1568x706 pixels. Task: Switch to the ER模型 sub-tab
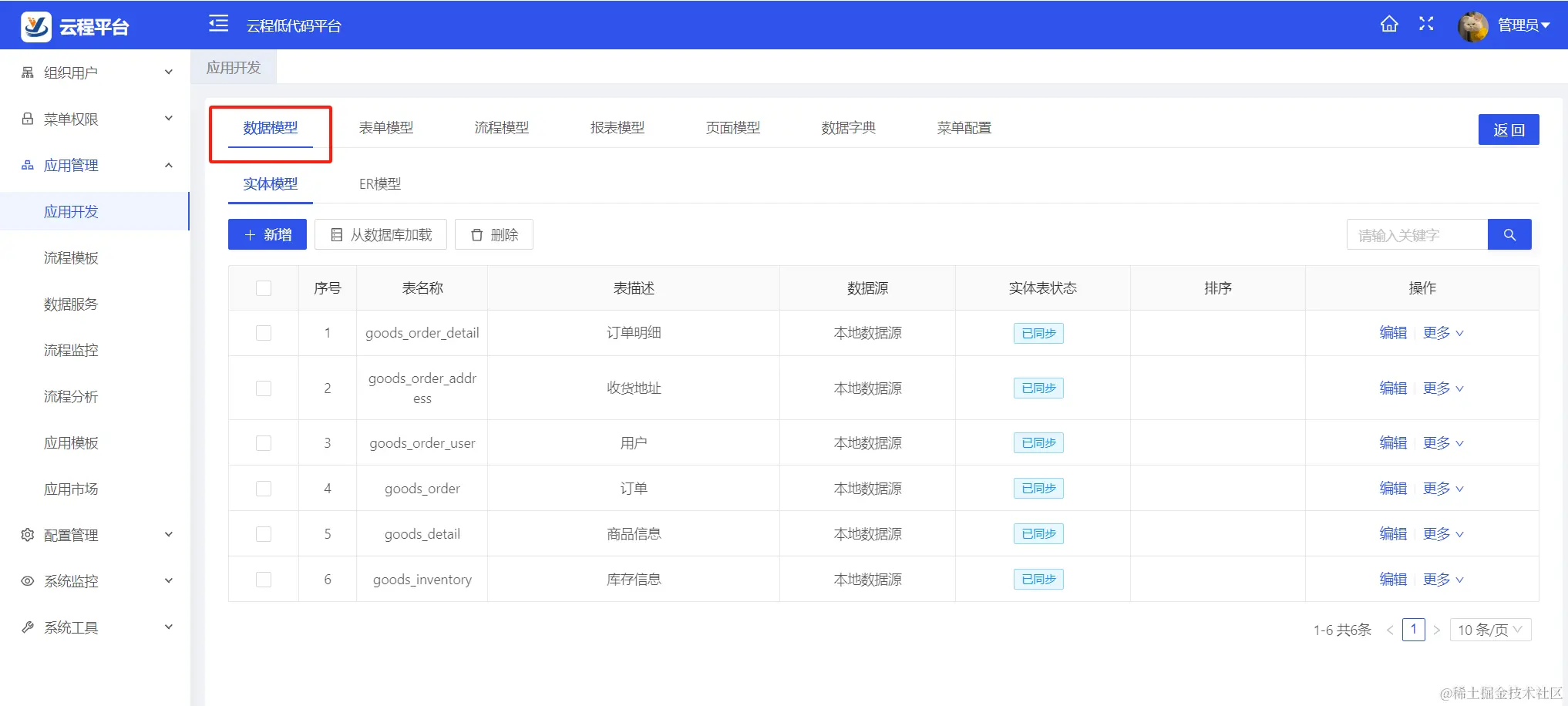pos(380,184)
